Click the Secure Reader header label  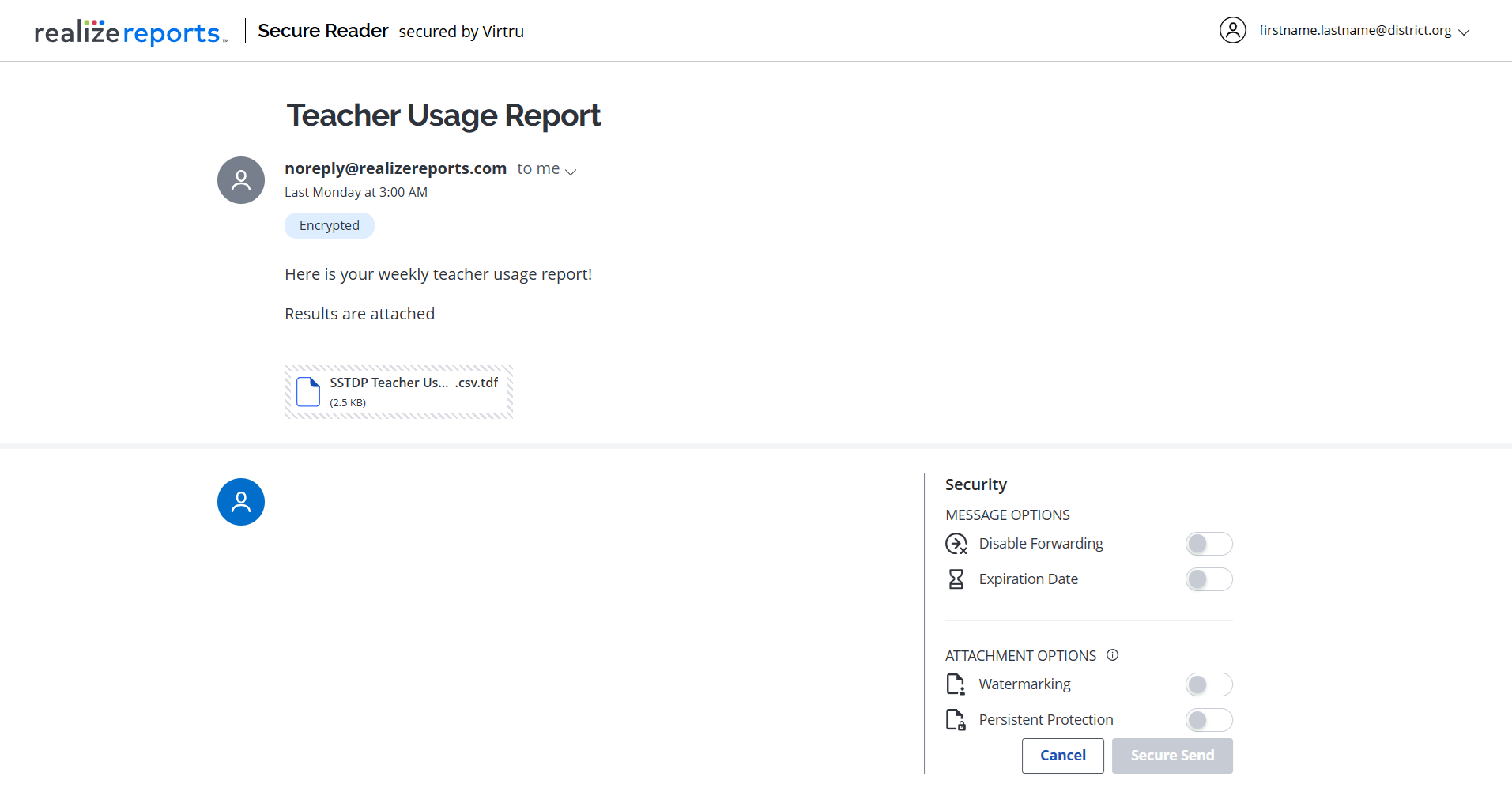point(323,31)
